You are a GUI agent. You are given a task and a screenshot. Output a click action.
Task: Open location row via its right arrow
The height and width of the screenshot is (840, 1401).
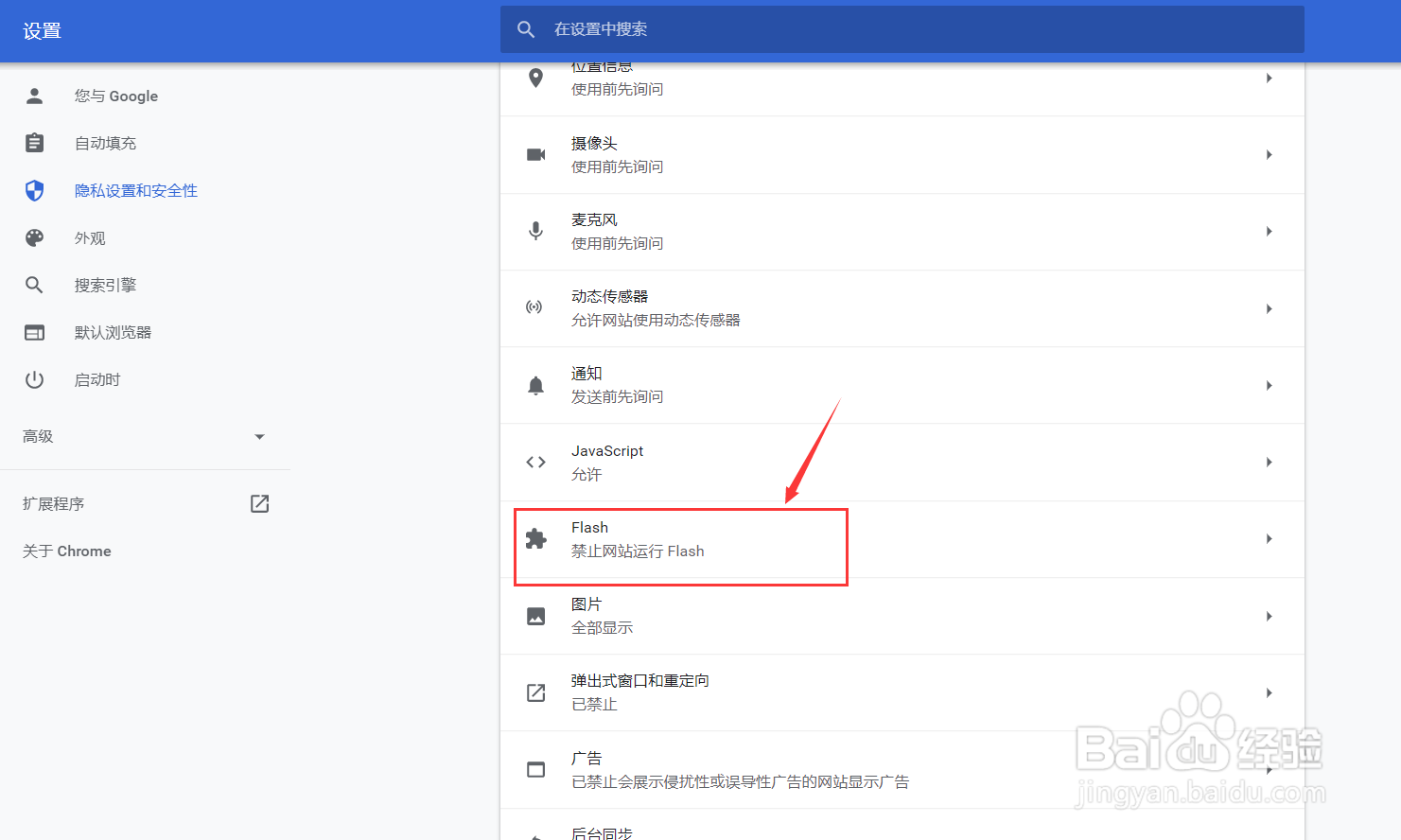point(1269,78)
